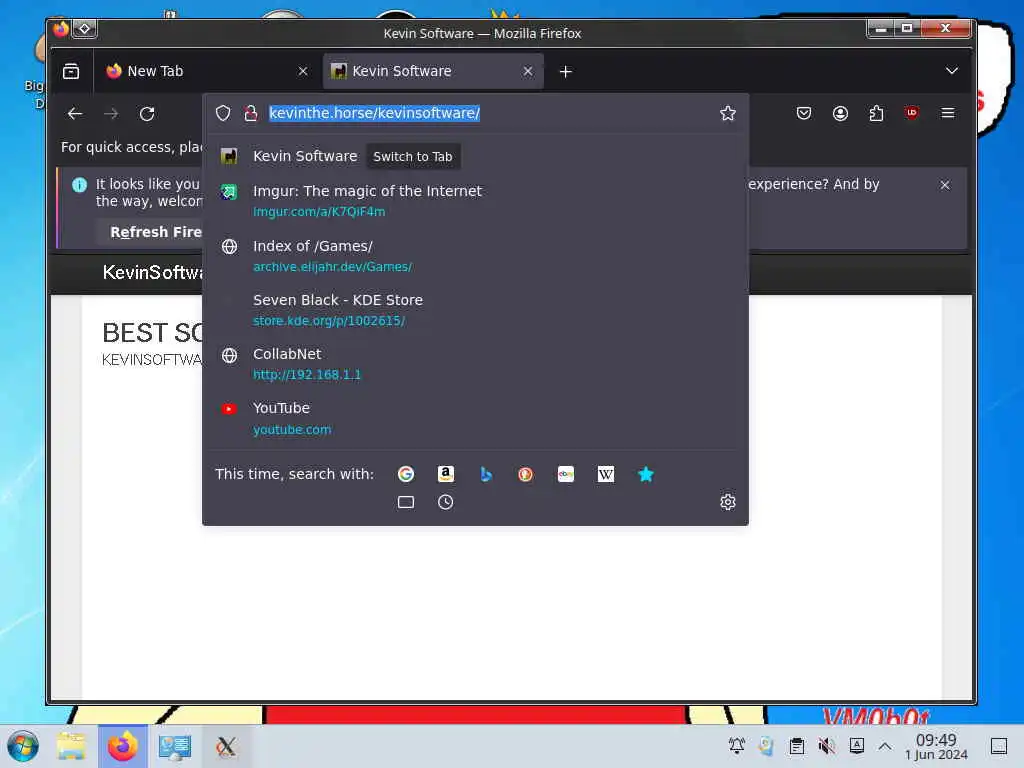Open Firefox View from the tab bar
This screenshot has height=768, width=1024.
coord(71,71)
